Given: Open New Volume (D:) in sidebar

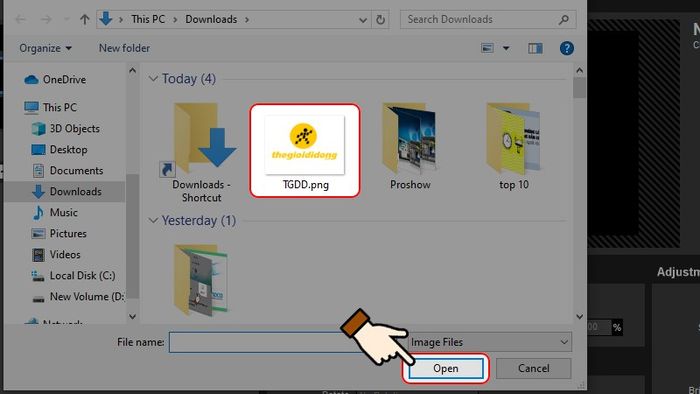Looking at the screenshot, I should (87, 296).
